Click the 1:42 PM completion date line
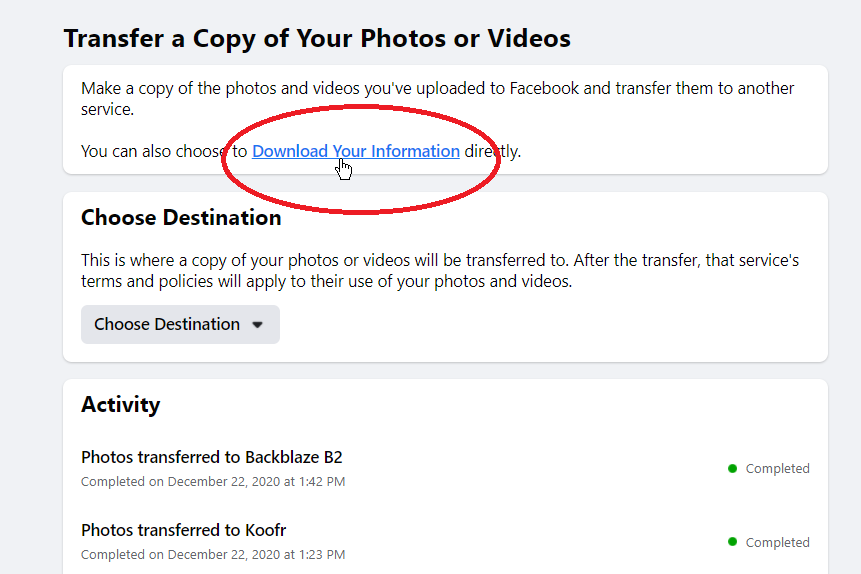This screenshot has height=574, width=861. pyautogui.click(x=213, y=482)
